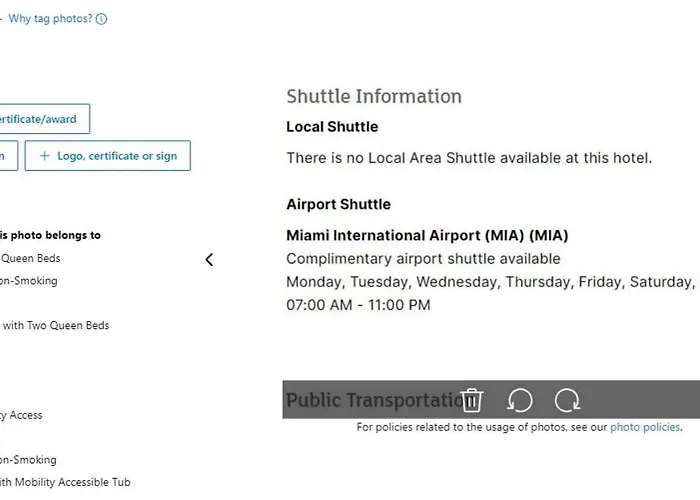Select the first Queen Beds room option
This screenshot has height=500, width=700.
30,258
